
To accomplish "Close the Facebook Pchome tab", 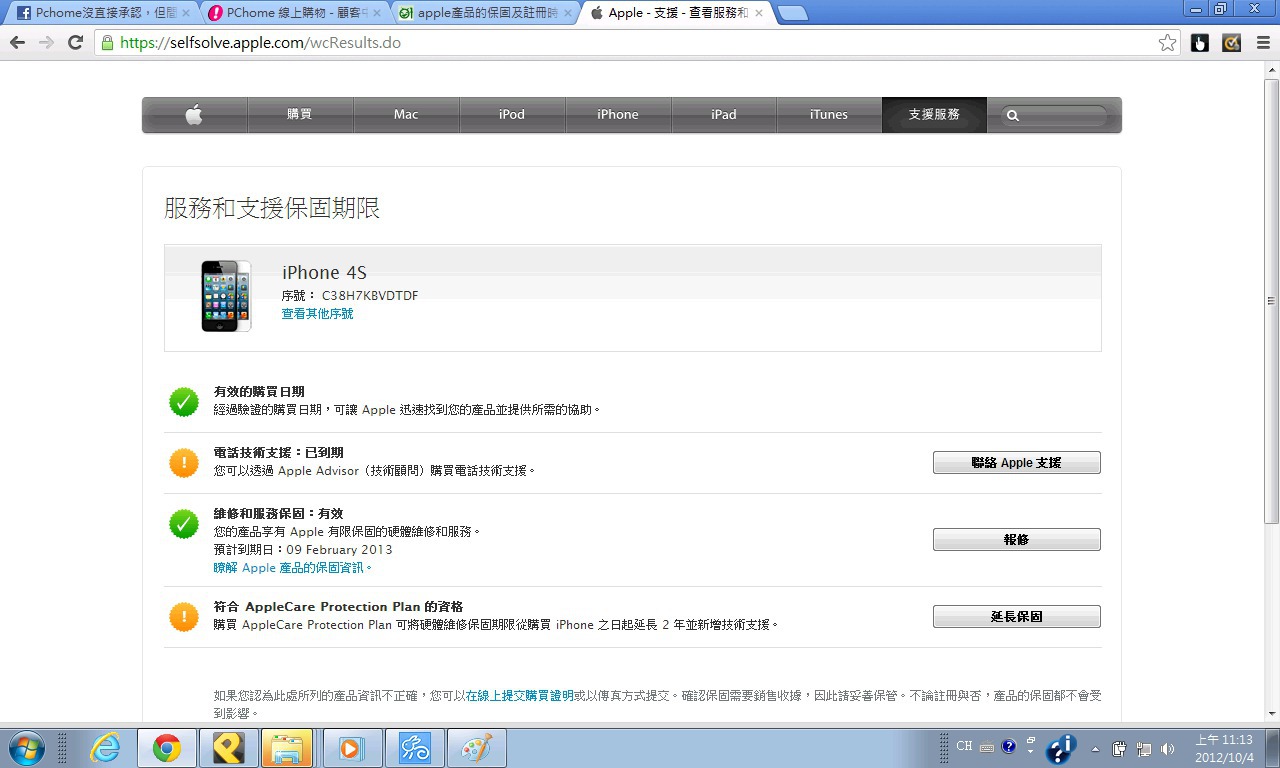I will (185, 14).
